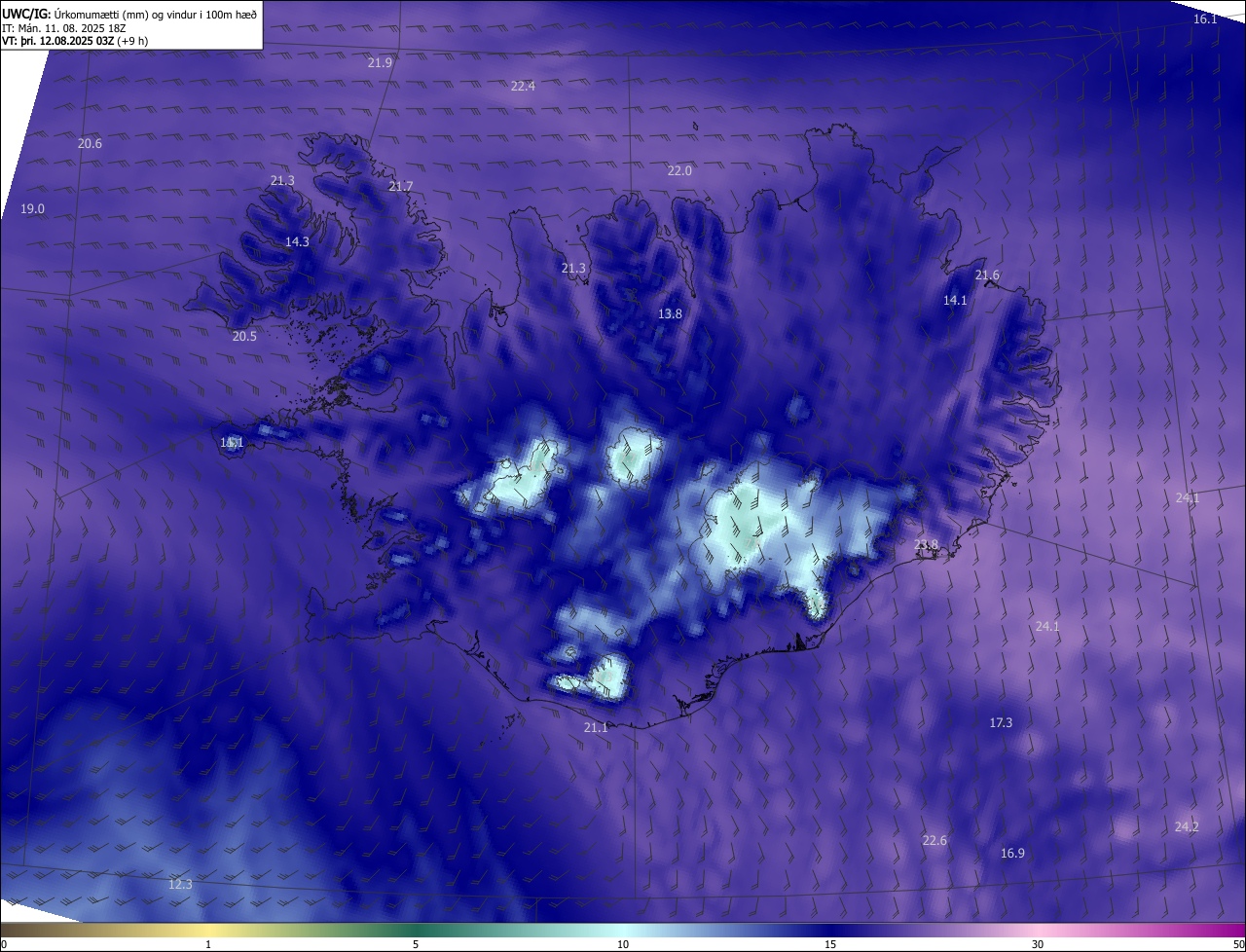Screen dimensions: 1246x952
Task: Click the 20.6 value label on the map
Action: tap(90, 143)
